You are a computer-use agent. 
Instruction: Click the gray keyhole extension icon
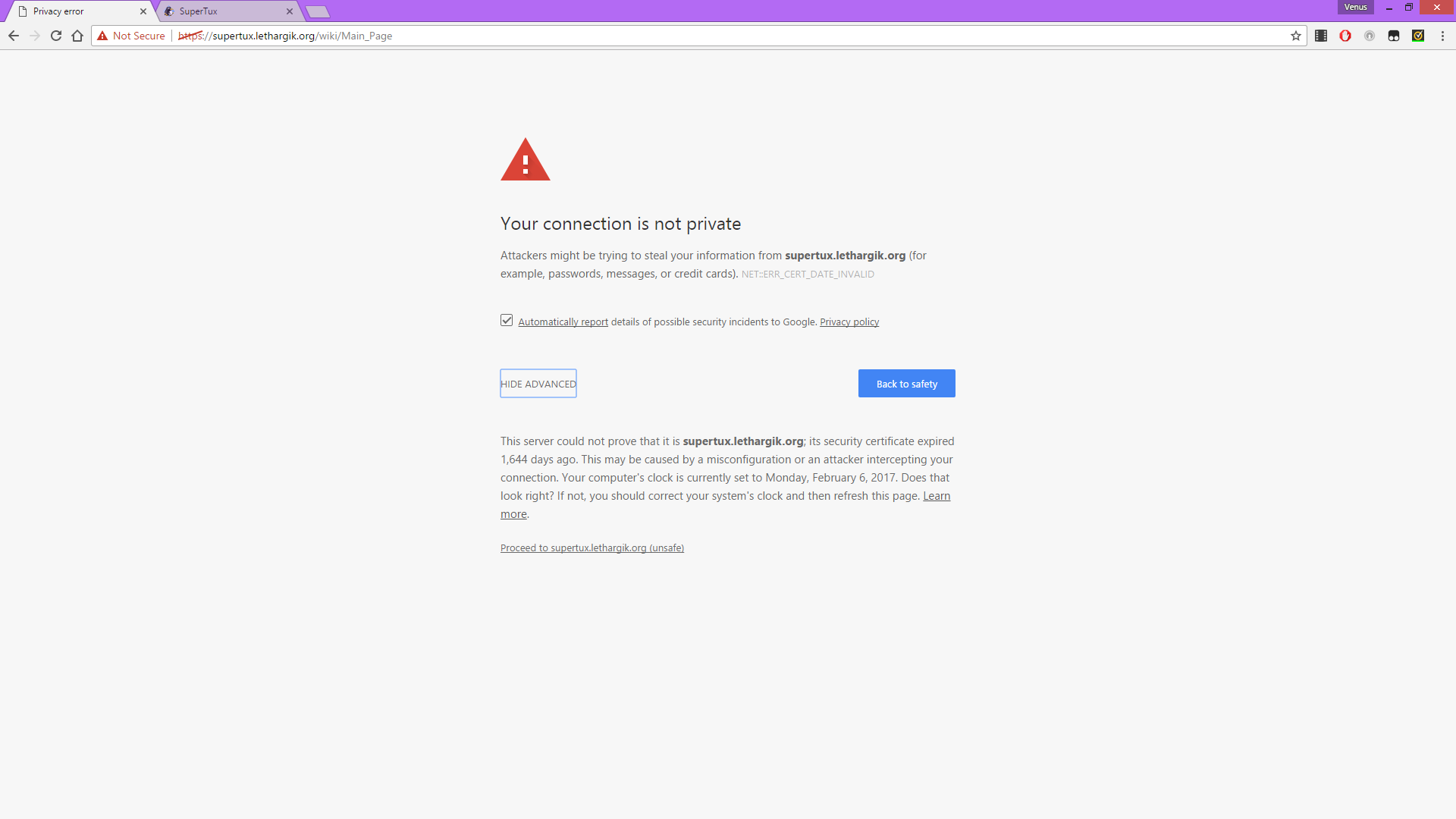tap(1370, 36)
